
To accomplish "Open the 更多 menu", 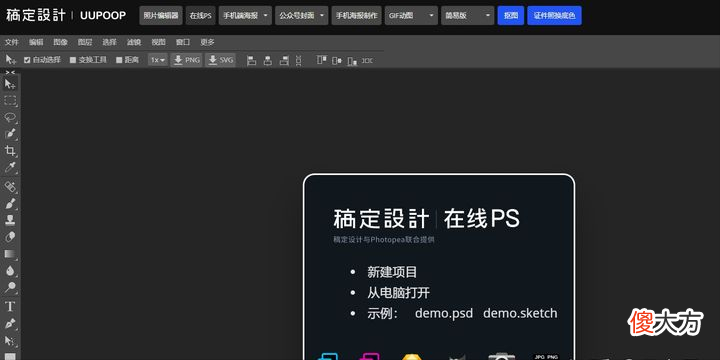I will click(207, 42).
